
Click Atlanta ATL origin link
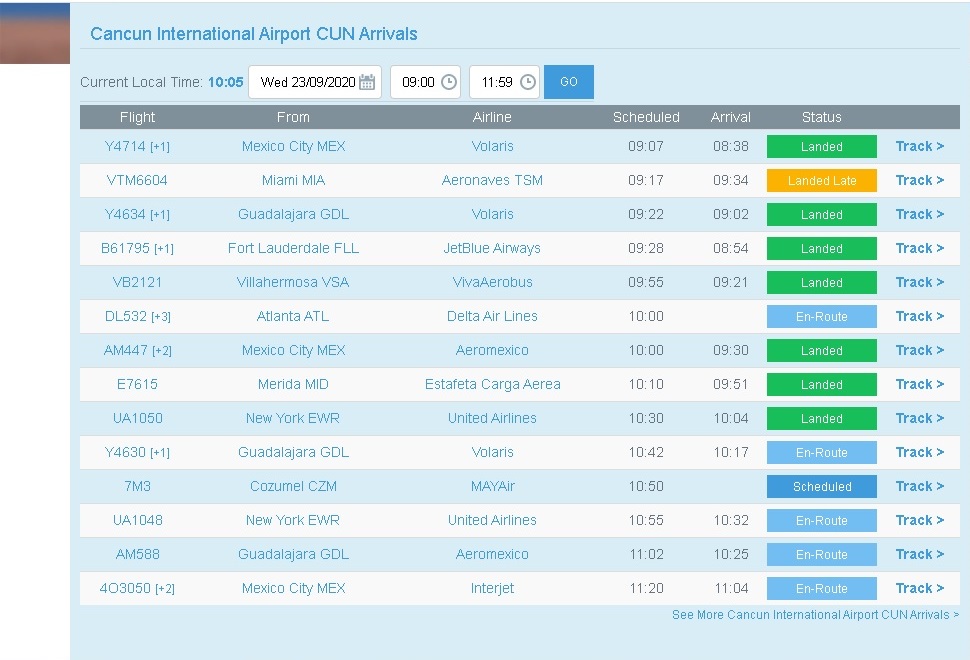pos(293,316)
